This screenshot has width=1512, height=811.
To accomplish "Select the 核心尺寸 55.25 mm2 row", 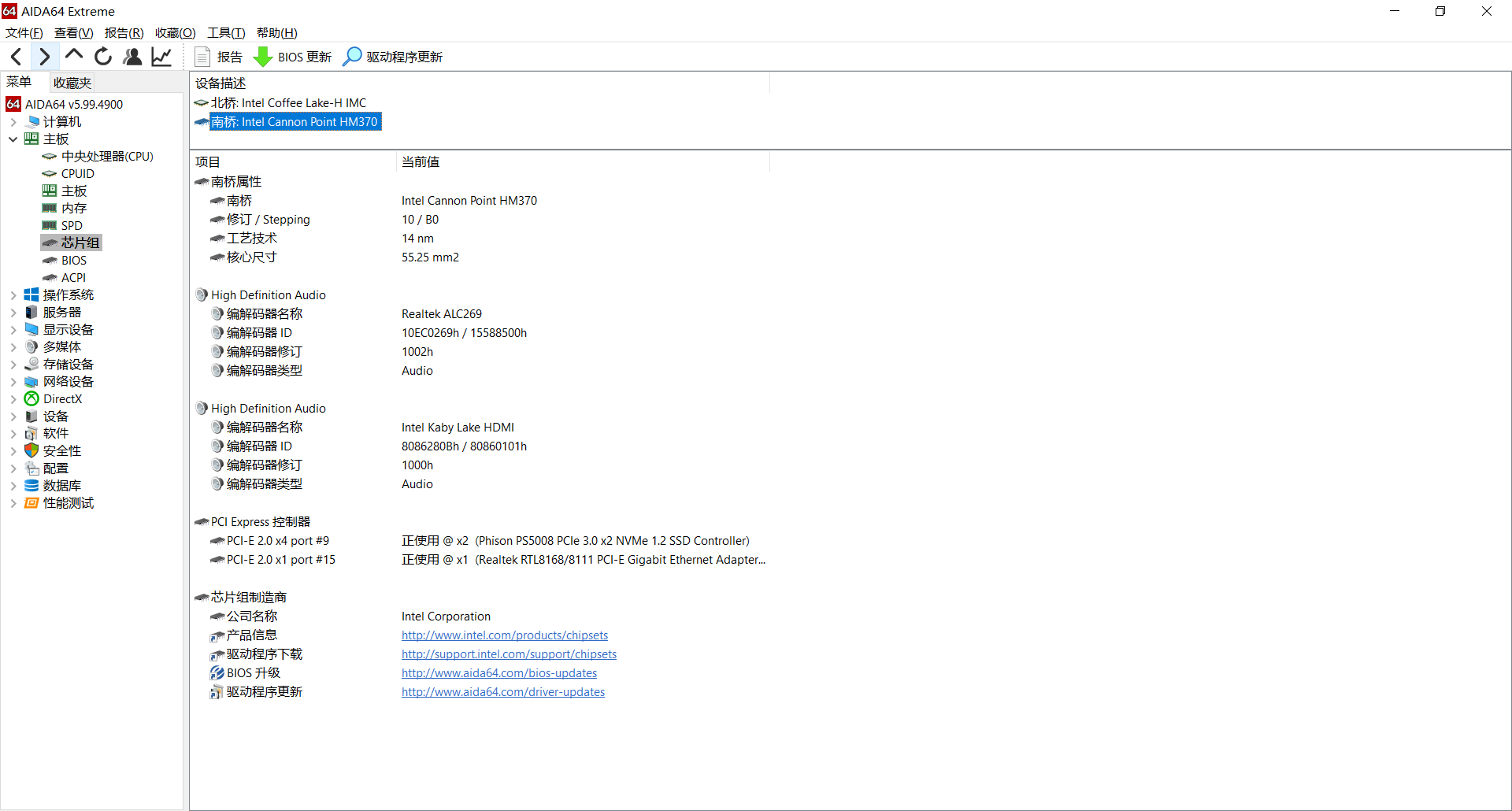I will pyautogui.click(x=480, y=257).
